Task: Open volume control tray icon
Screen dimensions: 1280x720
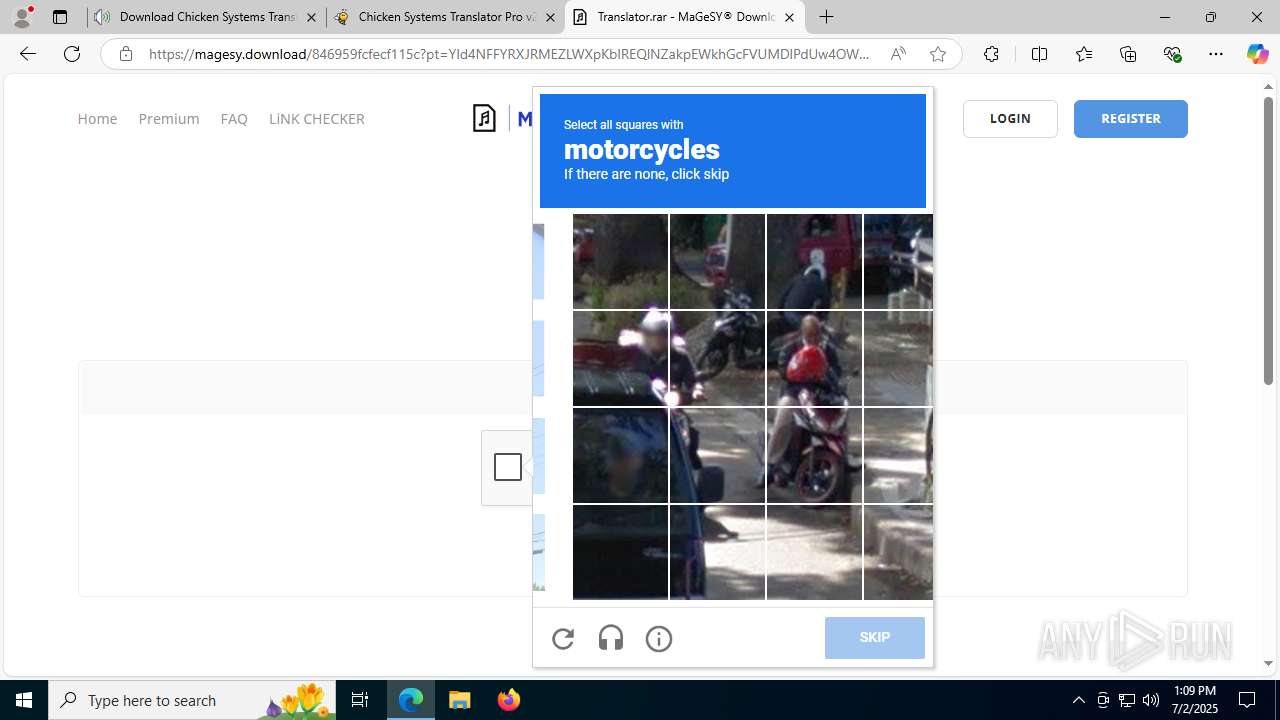Action: [1151, 700]
